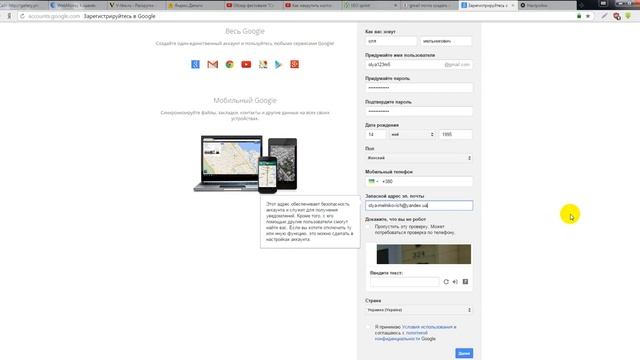This screenshot has height=360, width=640.
Task: Click the birth year field
Action: pyautogui.click(x=456, y=134)
